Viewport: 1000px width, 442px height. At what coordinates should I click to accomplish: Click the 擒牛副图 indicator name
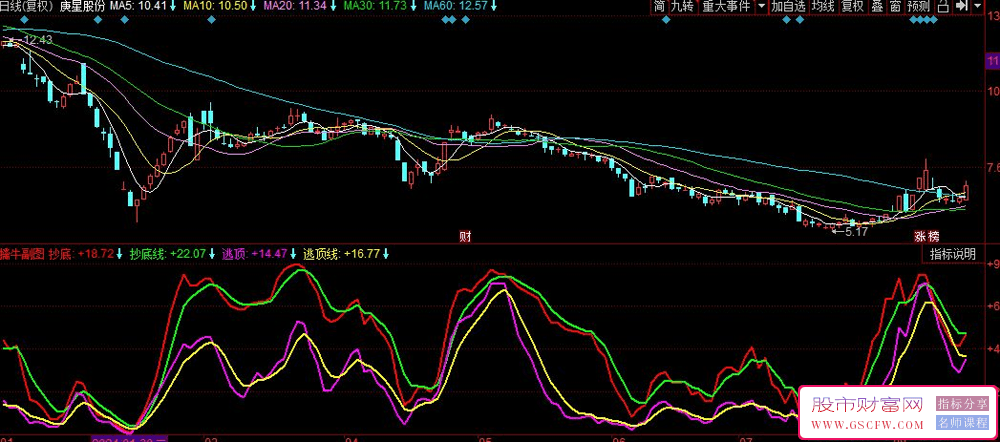coord(22,254)
